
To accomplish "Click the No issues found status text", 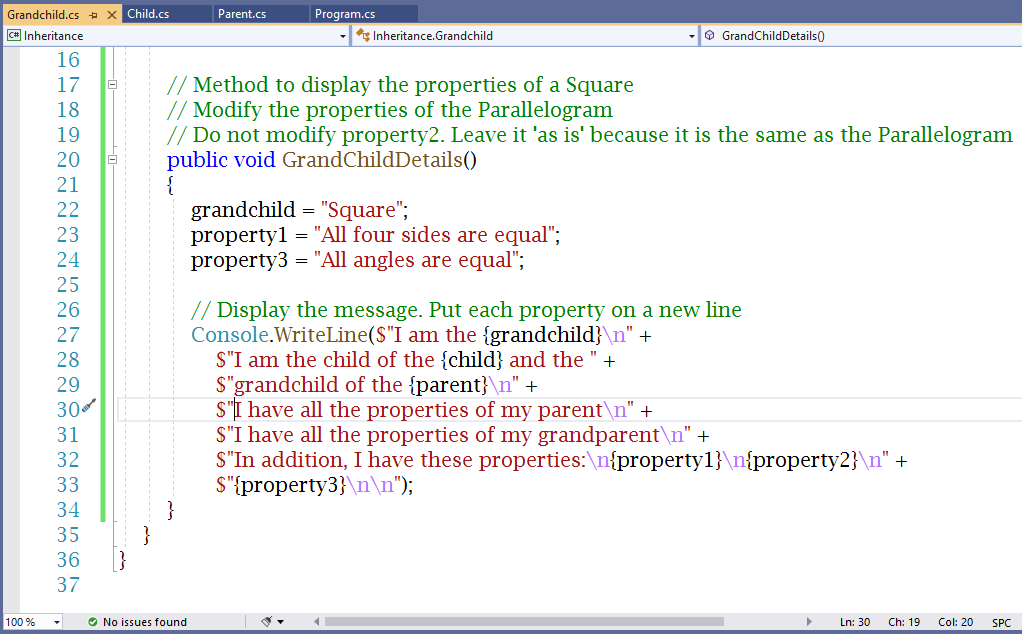I will [144, 622].
